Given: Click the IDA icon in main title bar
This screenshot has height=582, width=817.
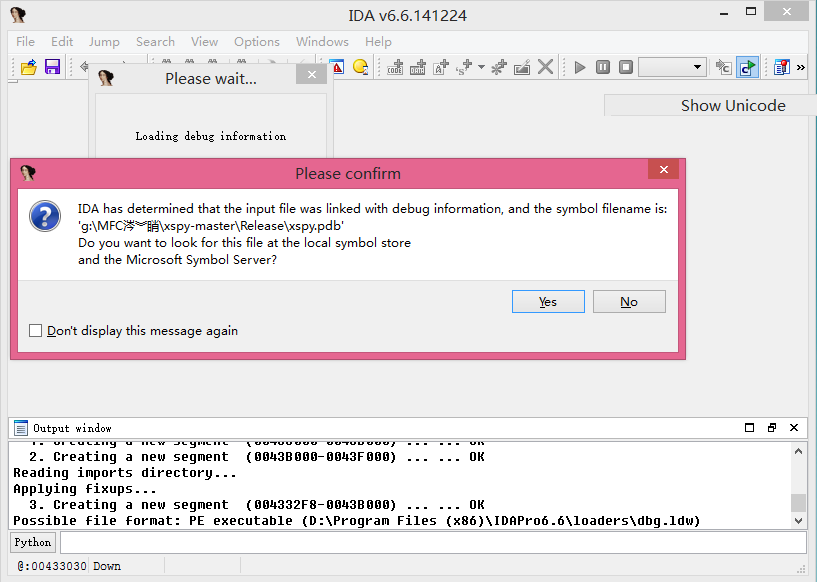Looking at the screenshot, I should [x=18, y=15].
